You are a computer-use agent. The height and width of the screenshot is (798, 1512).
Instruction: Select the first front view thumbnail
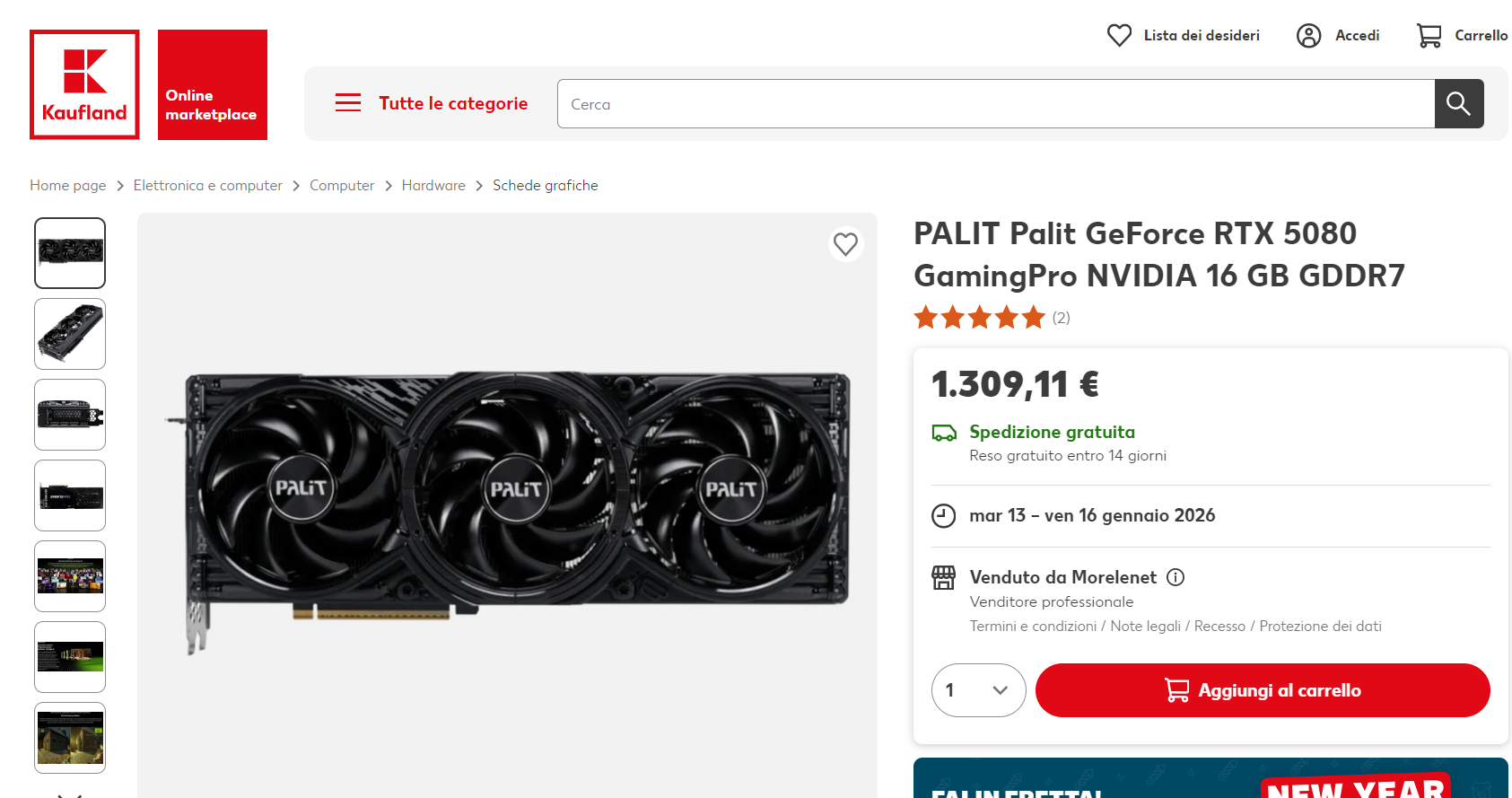70,253
